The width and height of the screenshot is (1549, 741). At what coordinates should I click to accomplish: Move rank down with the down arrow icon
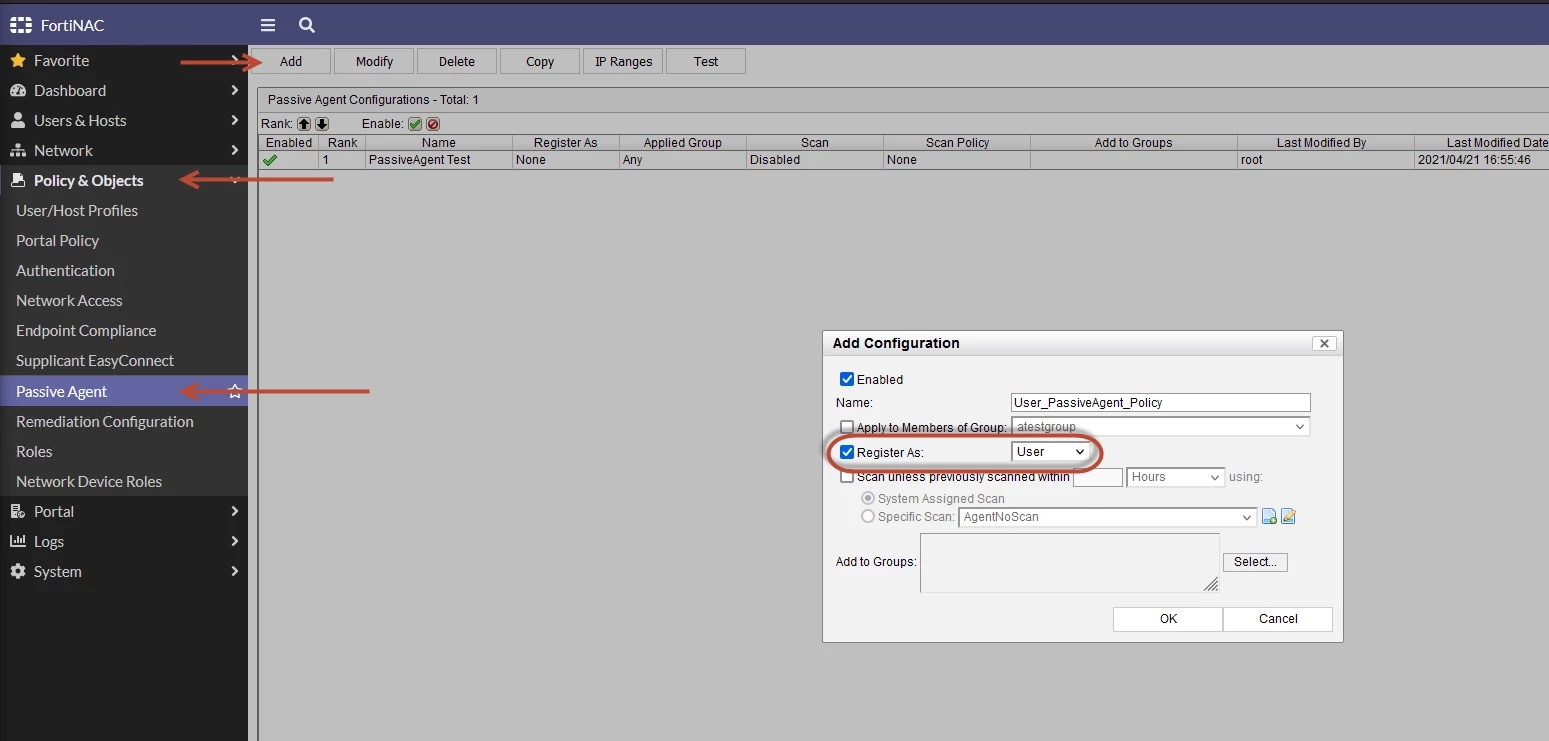point(322,124)
